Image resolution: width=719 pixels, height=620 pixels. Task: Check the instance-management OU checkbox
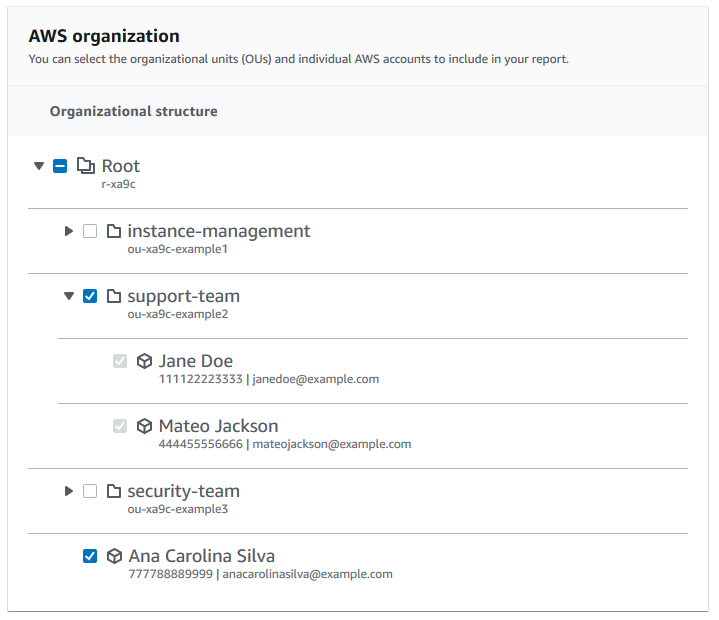click(90, 231)
